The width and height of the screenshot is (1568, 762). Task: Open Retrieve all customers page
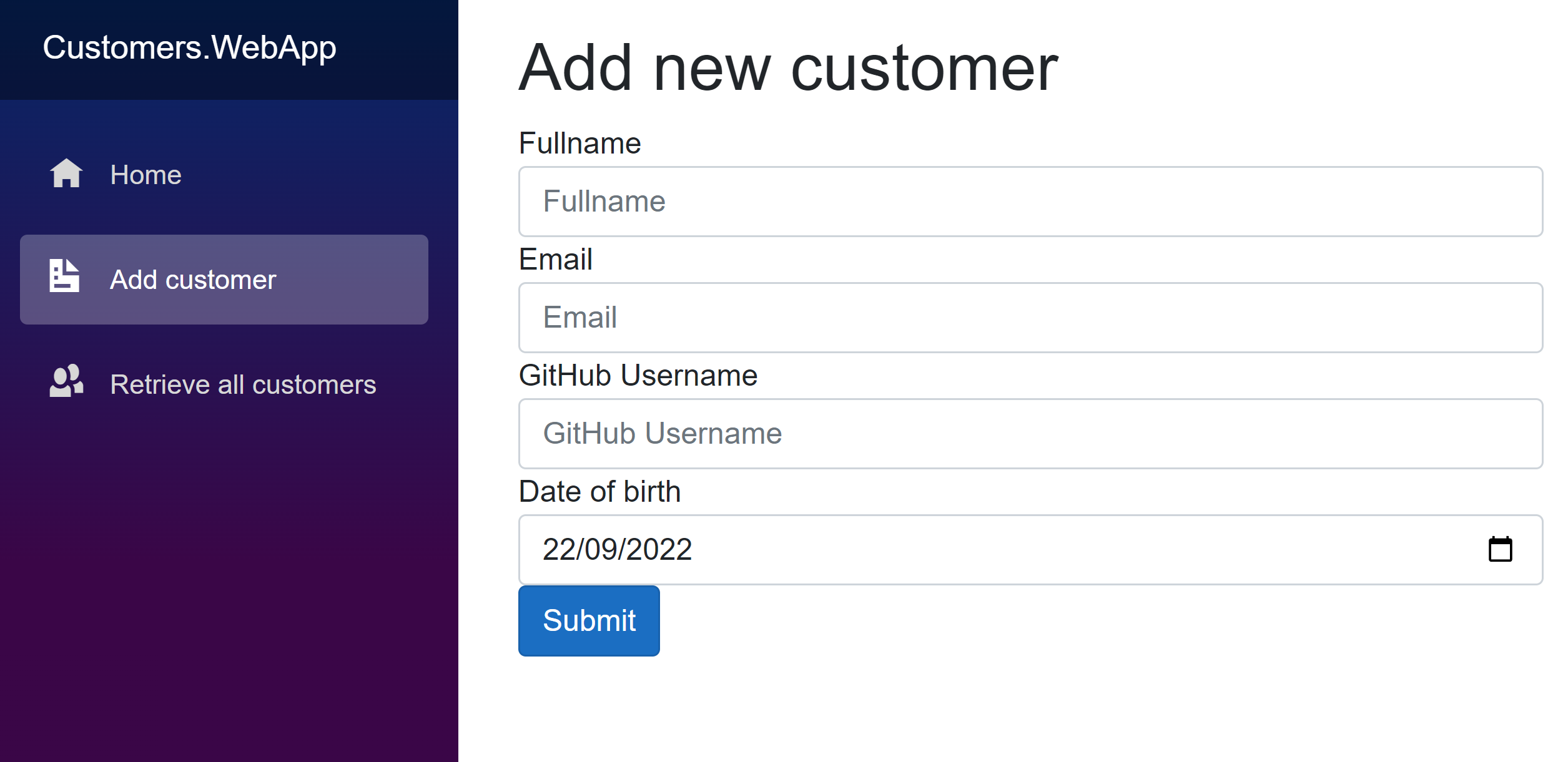pyautogui.click(x=243, y=384)
